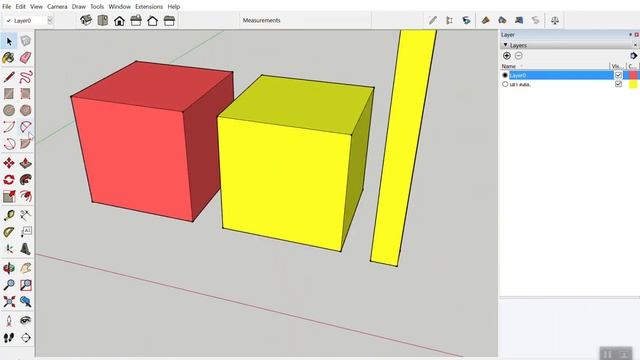Switch to Top view in the toolbar
This screenshot has width=640, height=360.
point(102,20)
